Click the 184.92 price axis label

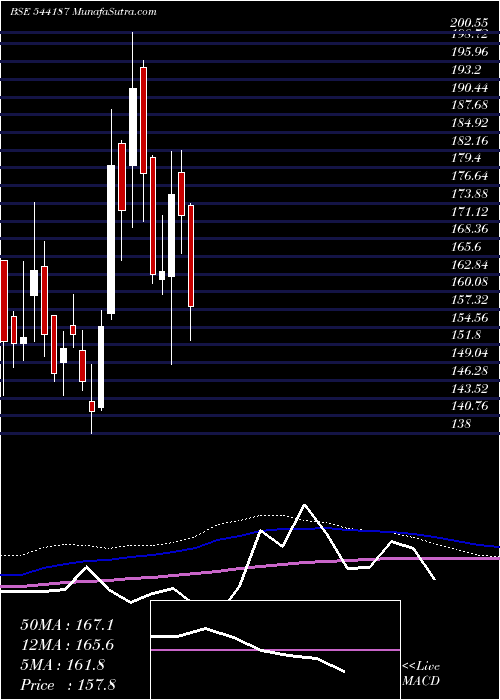[469, 123]
